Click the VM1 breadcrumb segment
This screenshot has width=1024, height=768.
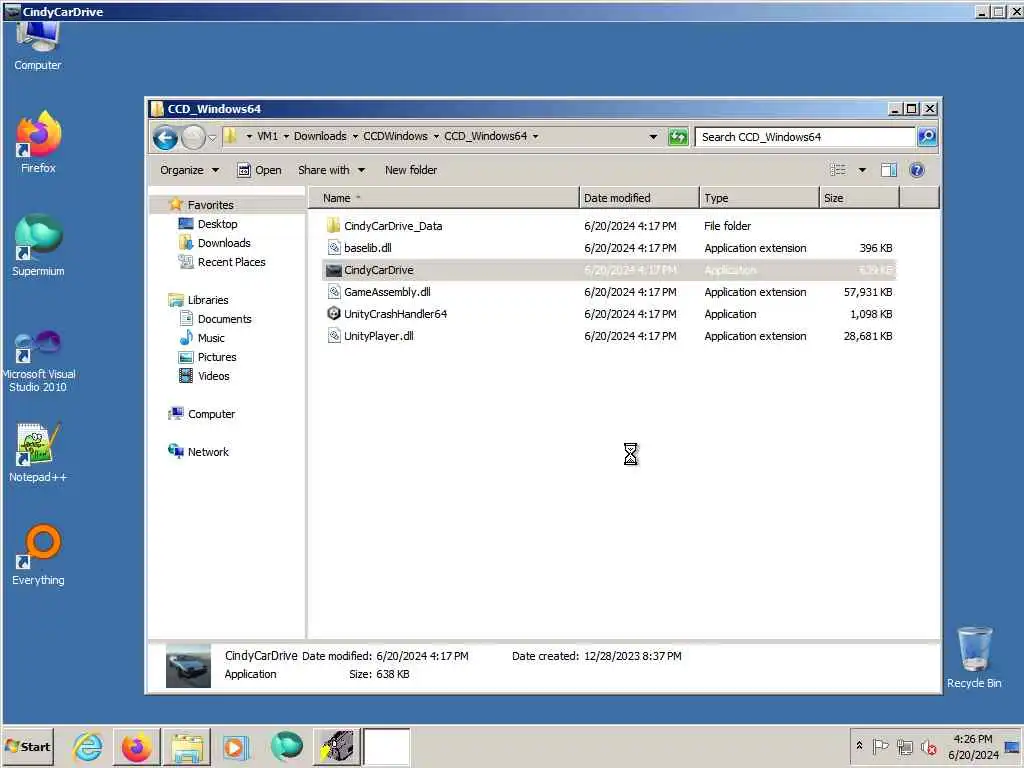point(267,136)
